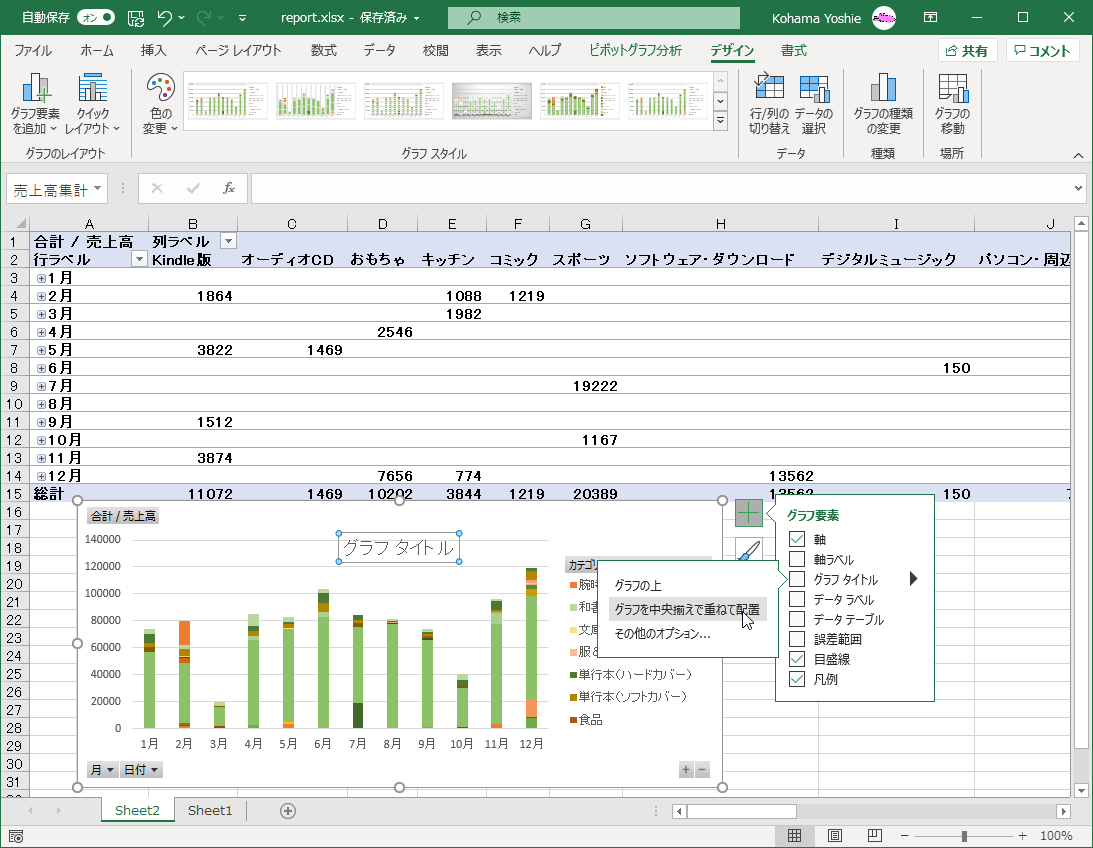Select グラフを中央揃えで重ねて配置 menu option
This screenshot has height=848, width=1093.
coord(686,610)
